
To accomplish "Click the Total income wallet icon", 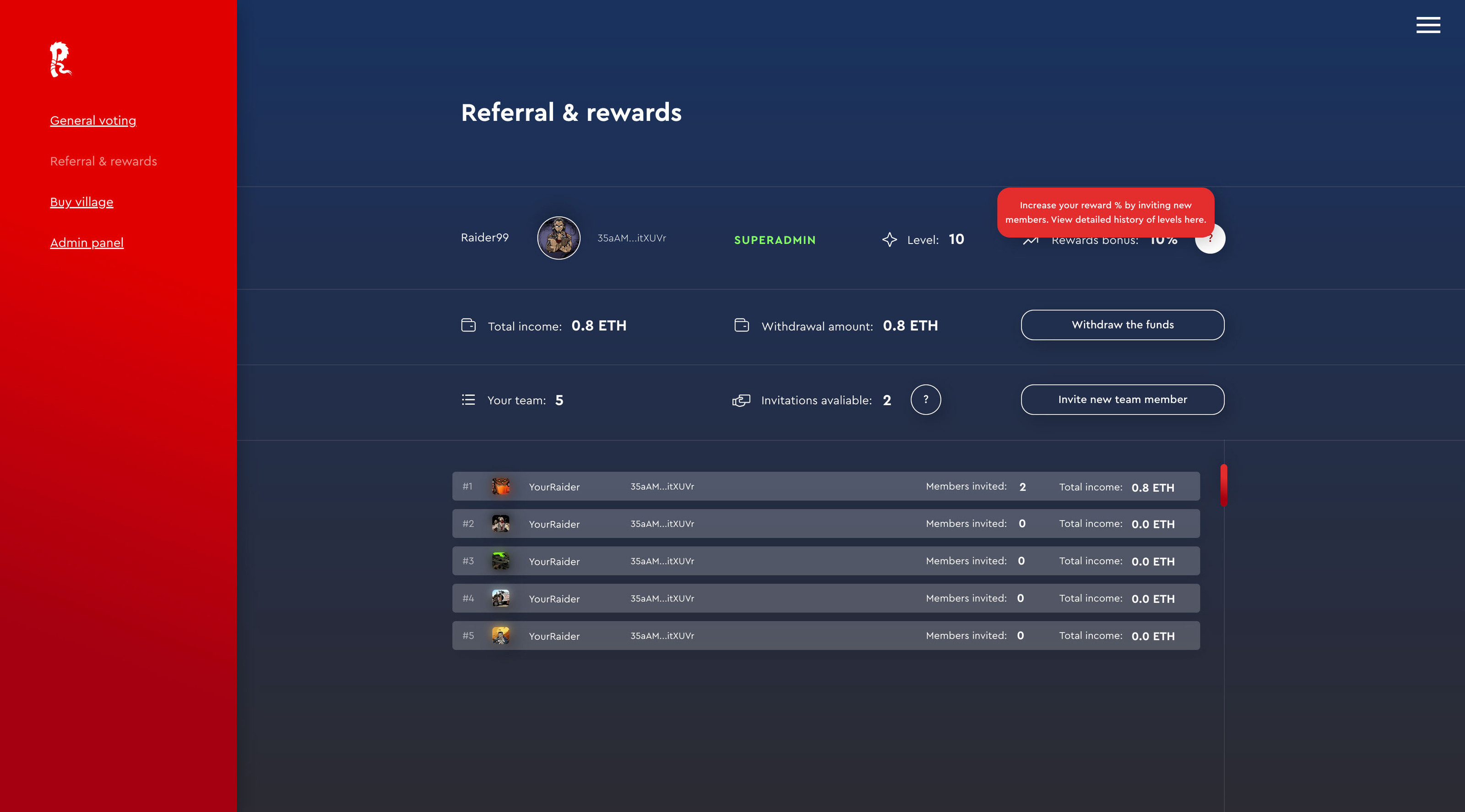I will pyautogui.click(x=468, y=325).
